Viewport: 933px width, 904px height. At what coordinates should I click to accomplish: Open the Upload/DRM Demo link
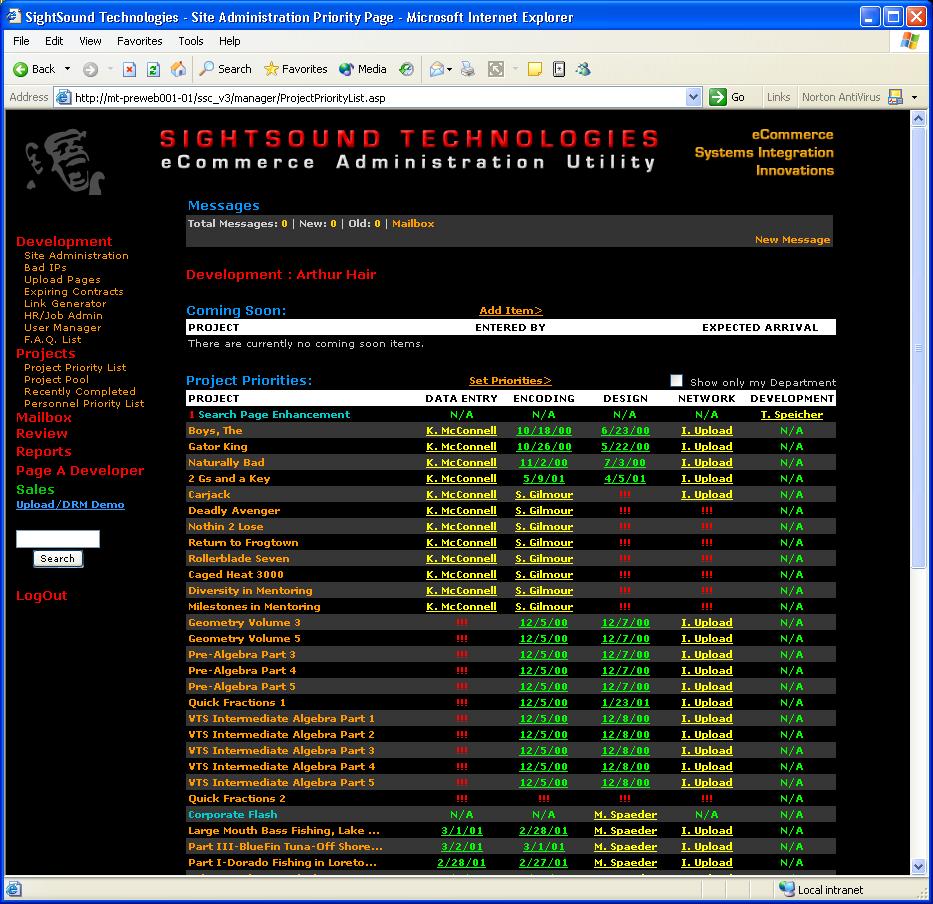click(x=70, y=505)
